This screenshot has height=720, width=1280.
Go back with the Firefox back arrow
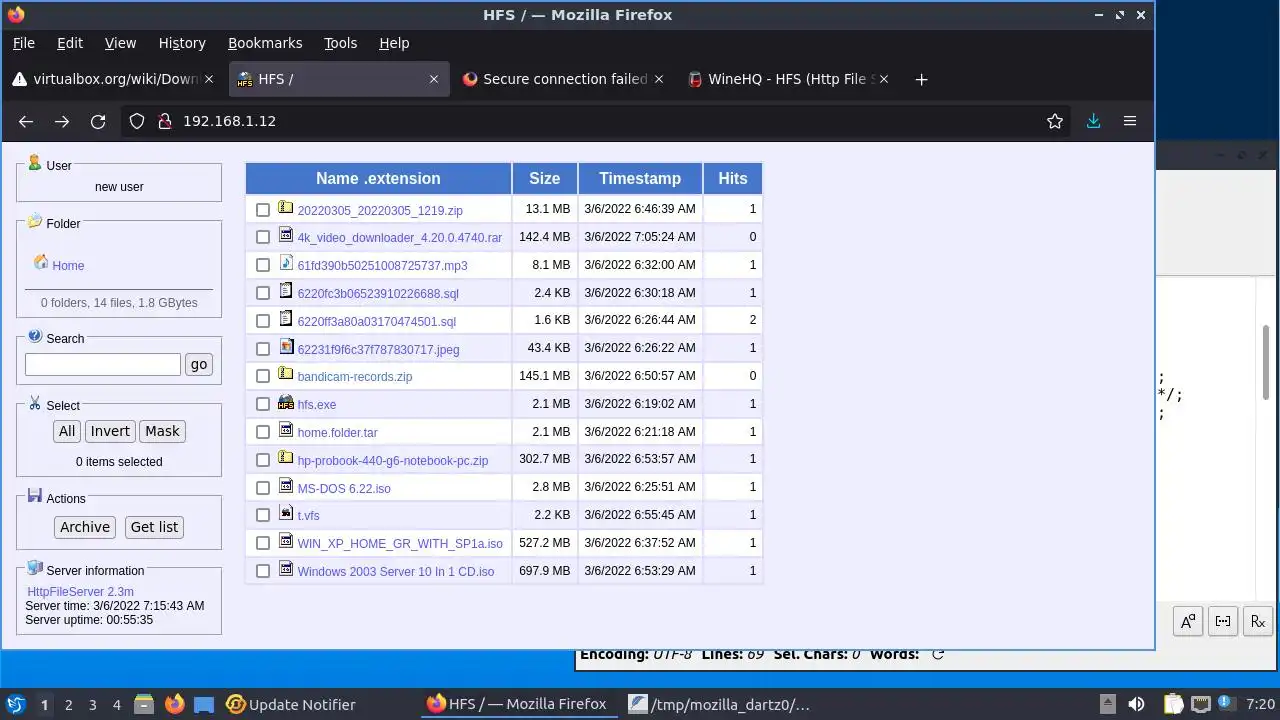click(x=26, y=121)
